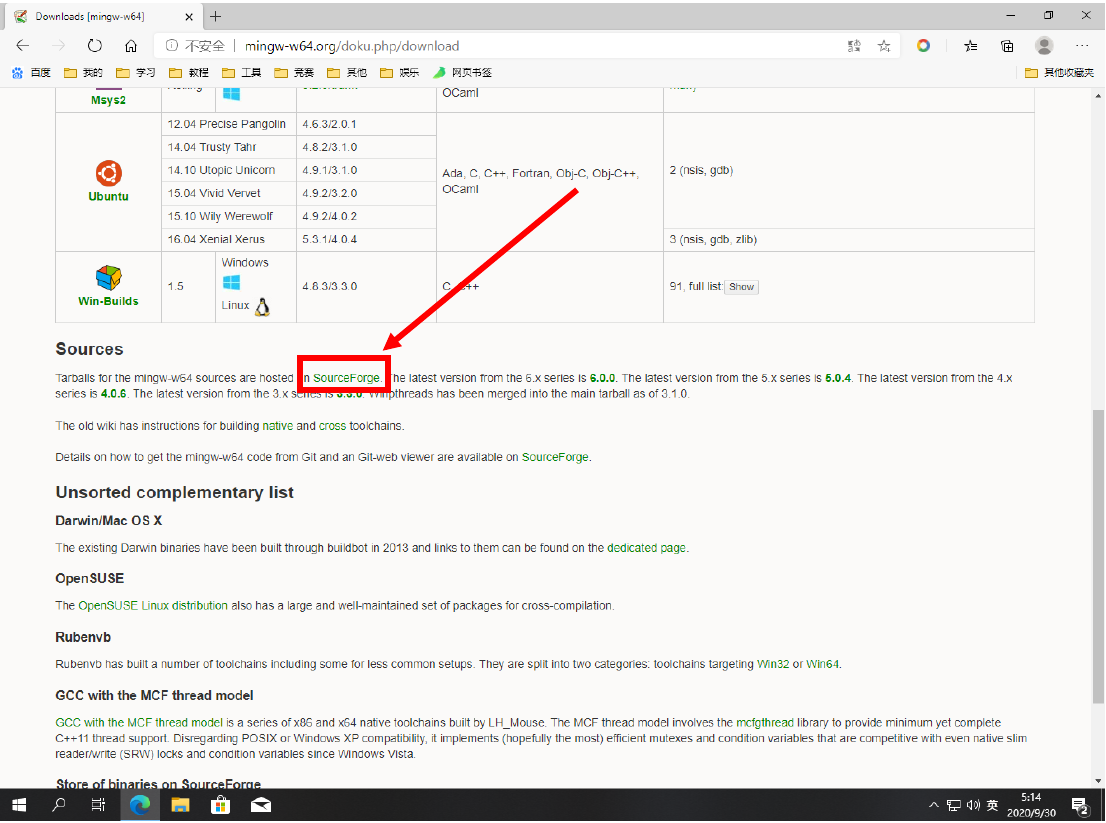This screenshot has height=823, width=1106.
Task: Show hidden system tray icons
Action: (934, 805)
